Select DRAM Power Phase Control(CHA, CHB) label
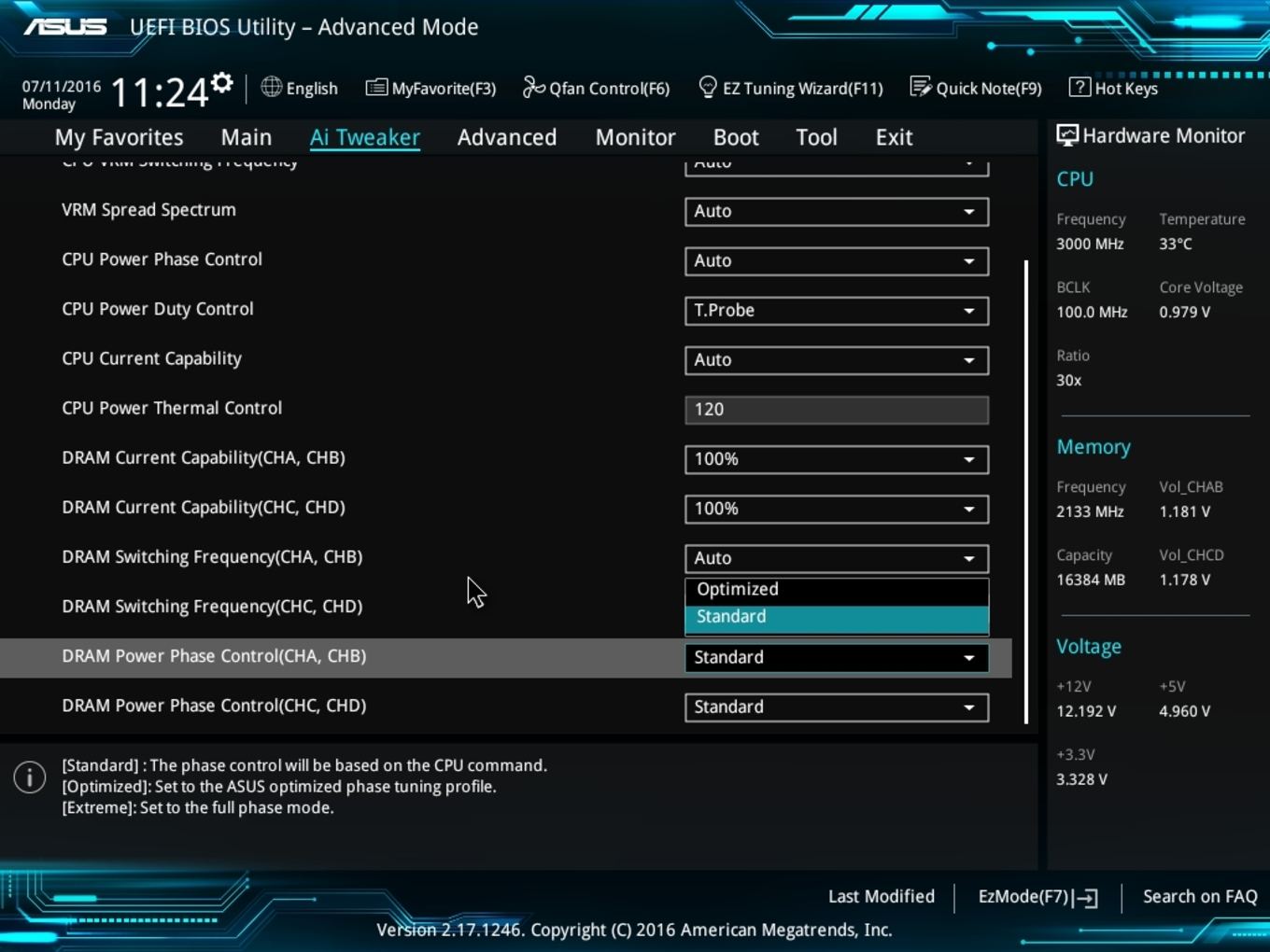This screenshot has height=952, width=1270. [214, 656]
